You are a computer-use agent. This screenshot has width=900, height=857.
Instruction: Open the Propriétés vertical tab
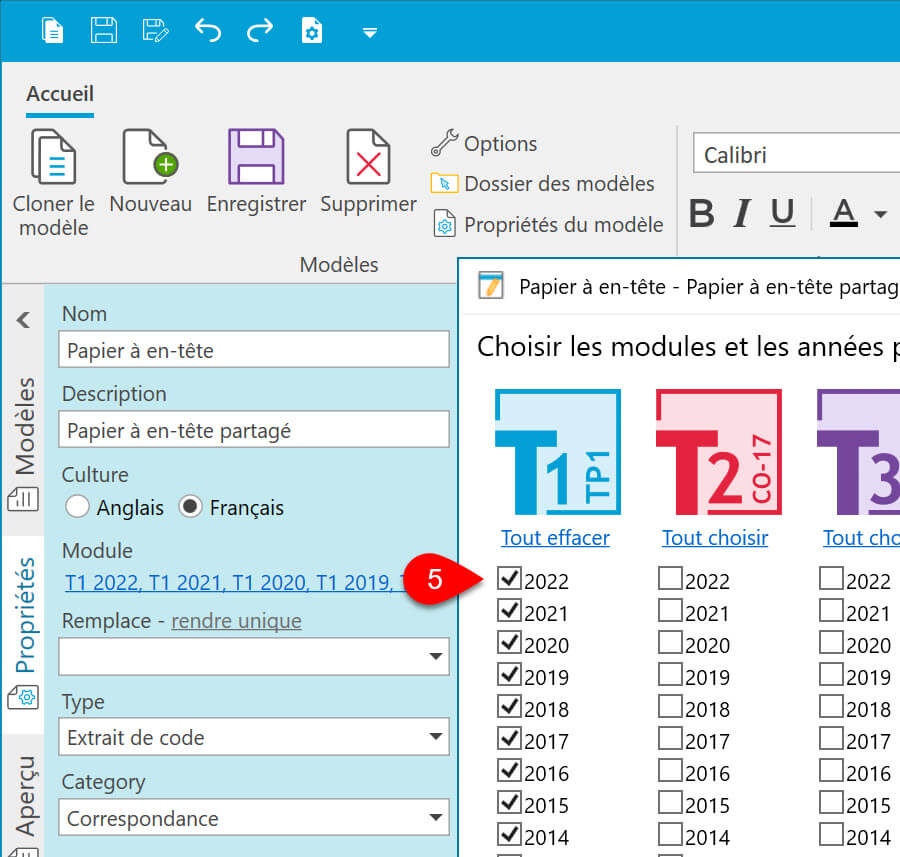tap(24, 633)
